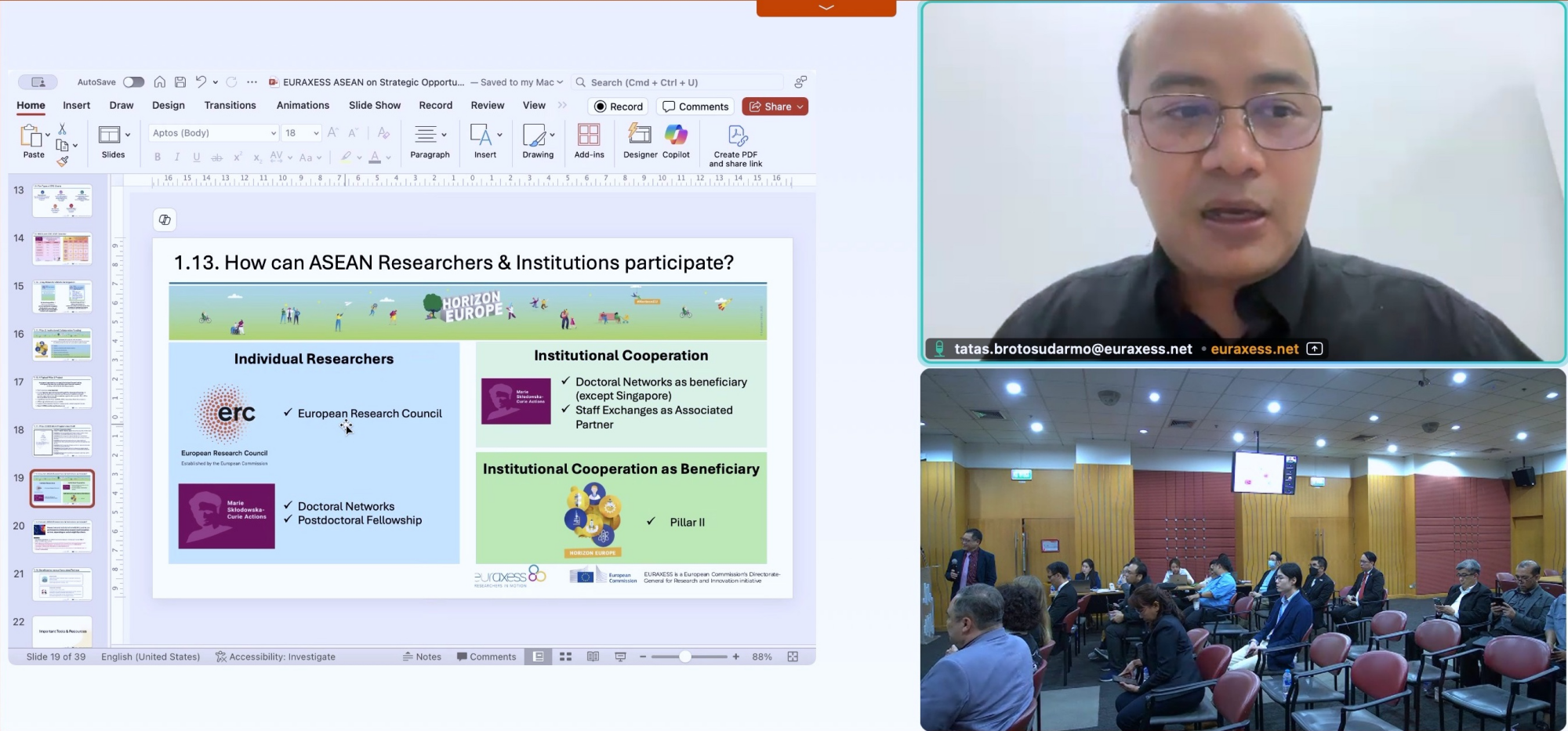Toggle the AutoSave switch
Viewport: 1568px width, 731px height.
pos(133,82)
